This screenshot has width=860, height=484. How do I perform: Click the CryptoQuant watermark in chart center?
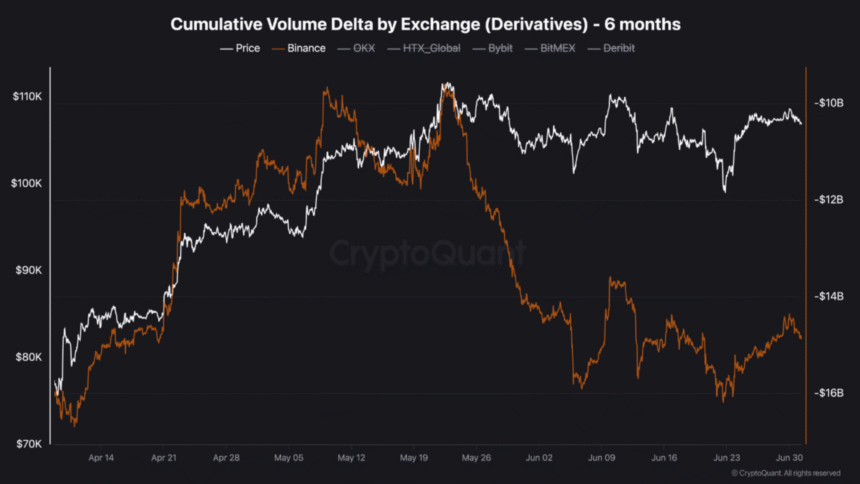[x=429, y=254]
